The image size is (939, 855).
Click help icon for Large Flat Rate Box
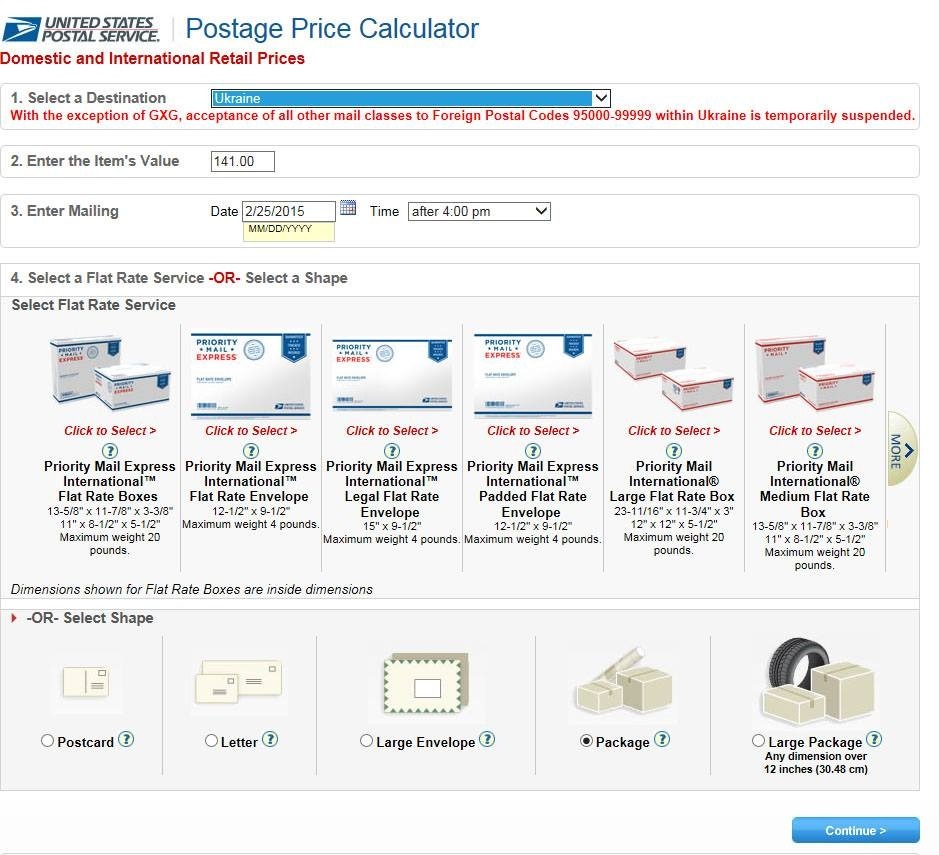pyautogui.click(x=674, y=451)
